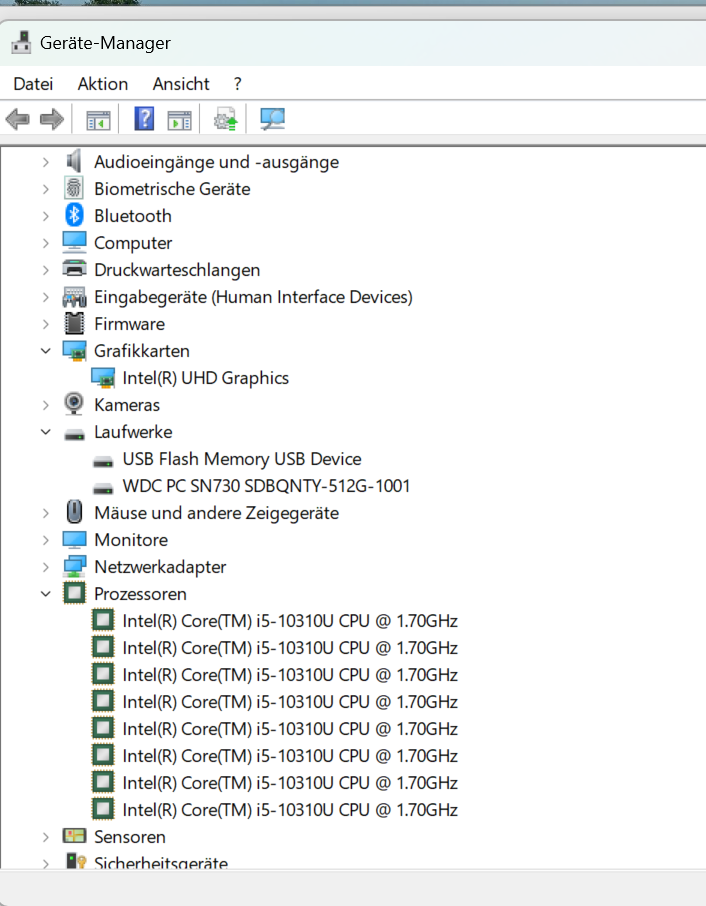Select the Grafikkarten label
The image size is (706, 906).
142,351
